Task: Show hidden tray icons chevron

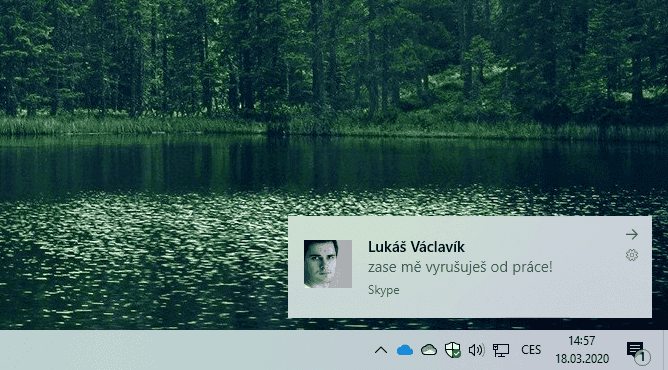Action: pos(381,350)
